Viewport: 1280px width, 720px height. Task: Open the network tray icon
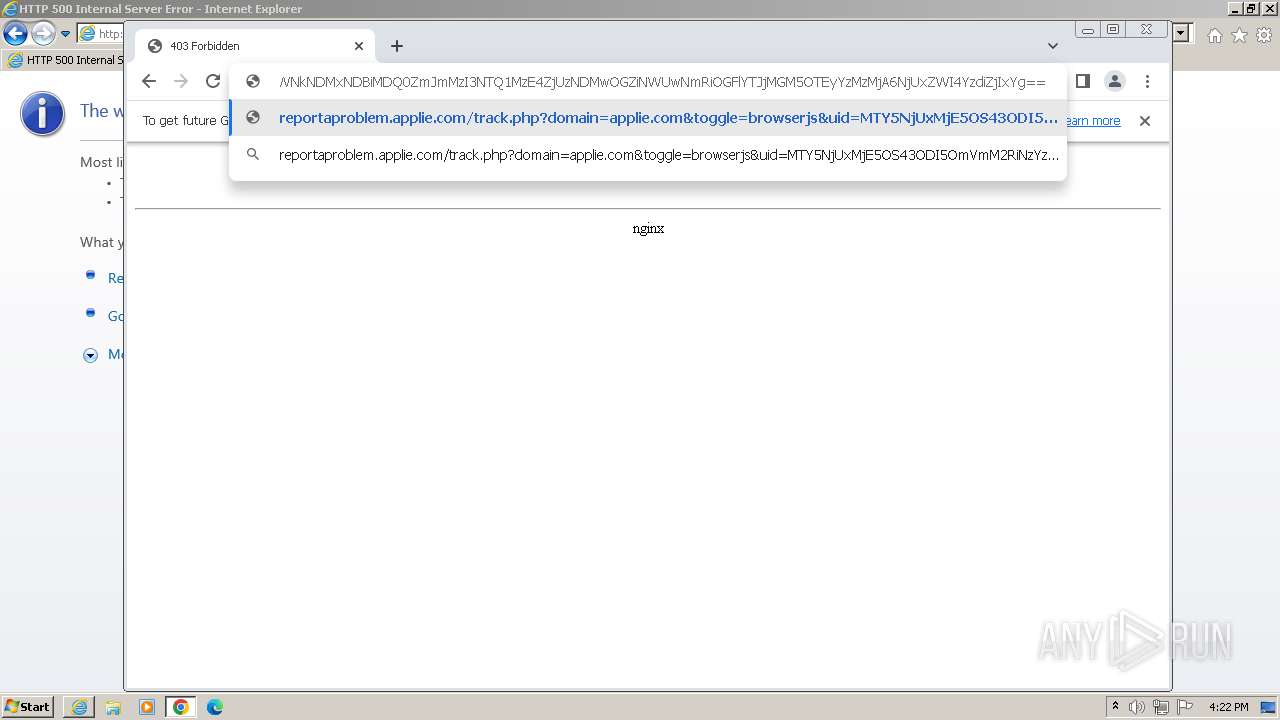1161,707
